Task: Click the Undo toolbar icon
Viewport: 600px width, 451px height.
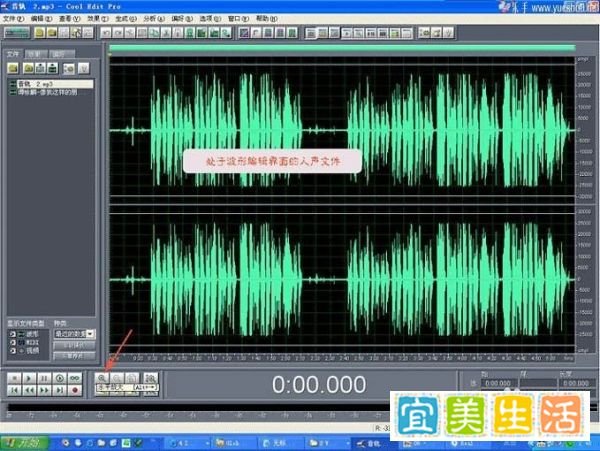Action: click(106, 33)
